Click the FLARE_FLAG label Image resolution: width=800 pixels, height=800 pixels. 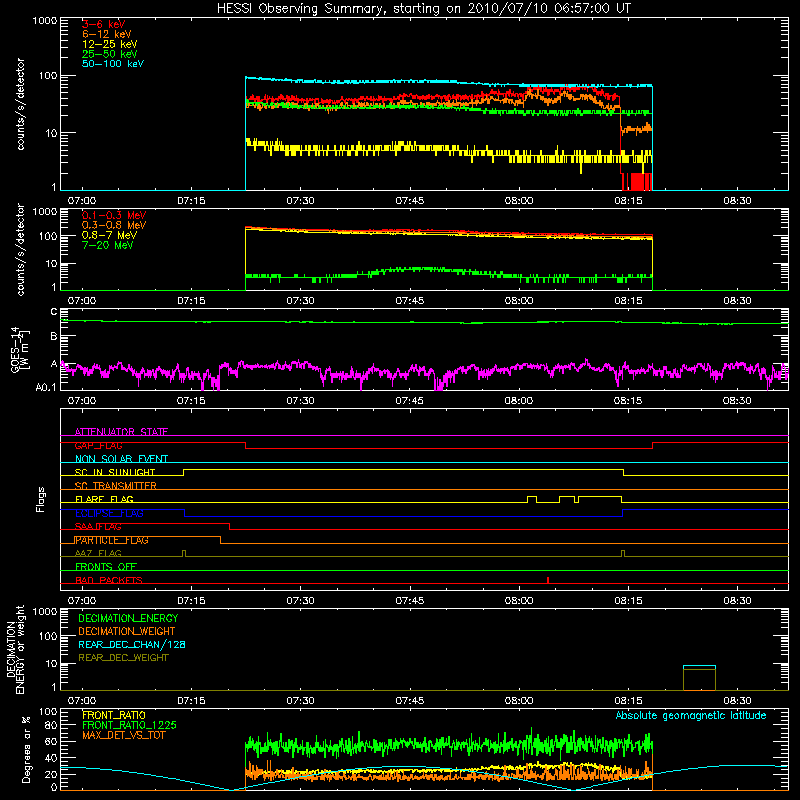pyautogui.click(x=104, y=499)
